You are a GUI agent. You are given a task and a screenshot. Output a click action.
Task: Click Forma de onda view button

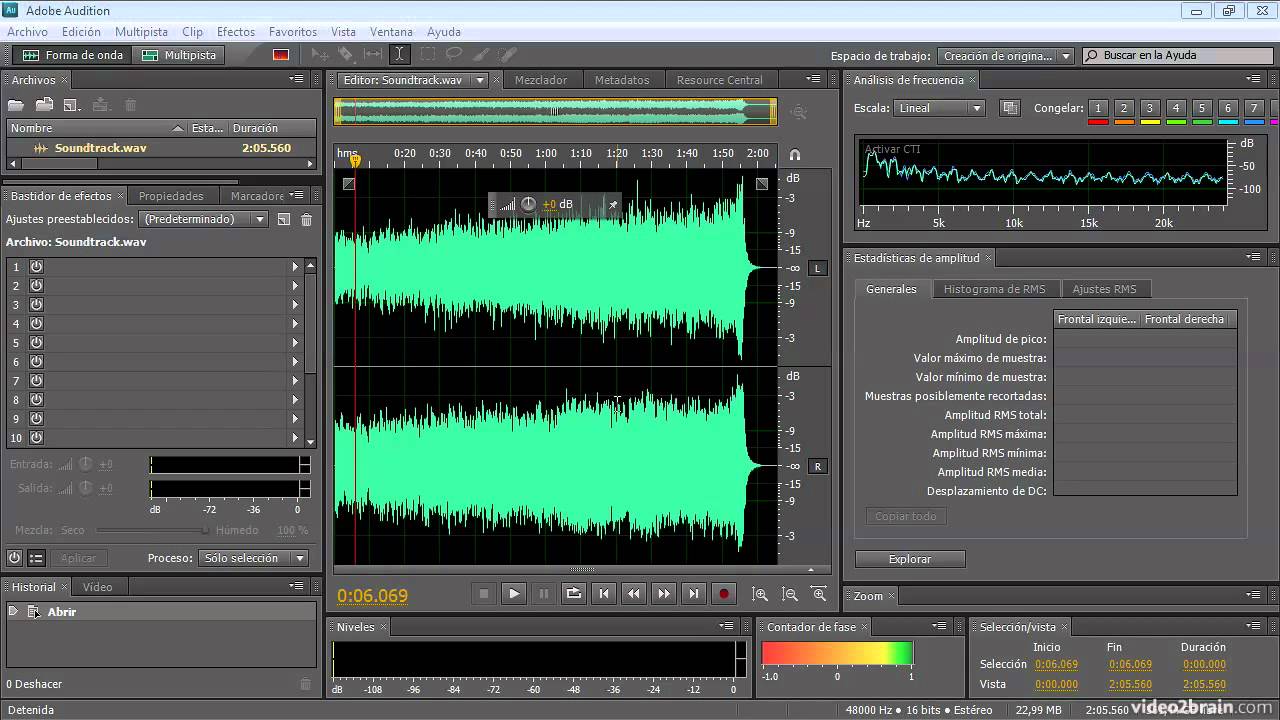[73, 55]
